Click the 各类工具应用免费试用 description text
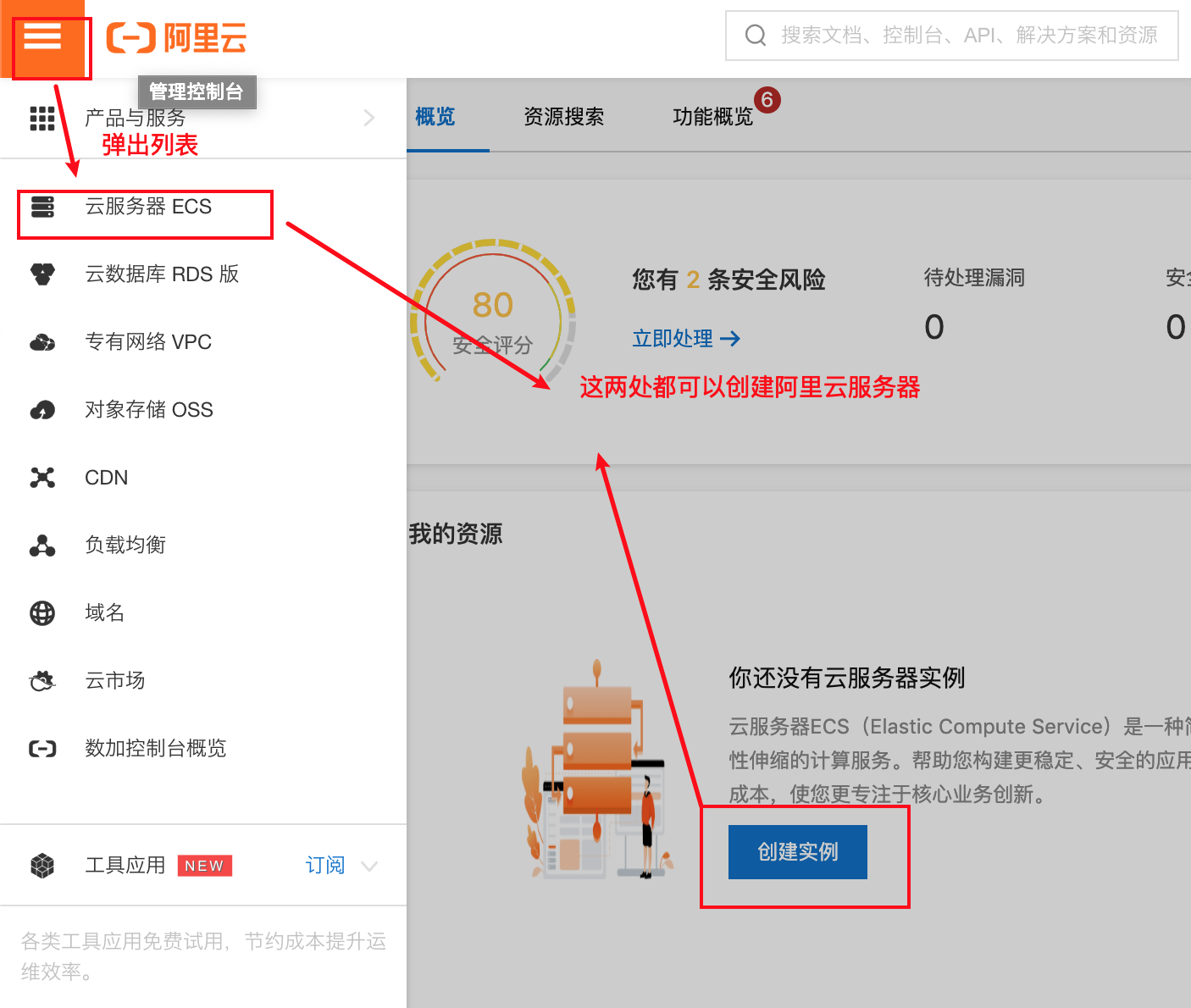 pyautogui.click(x=203, y=956)
